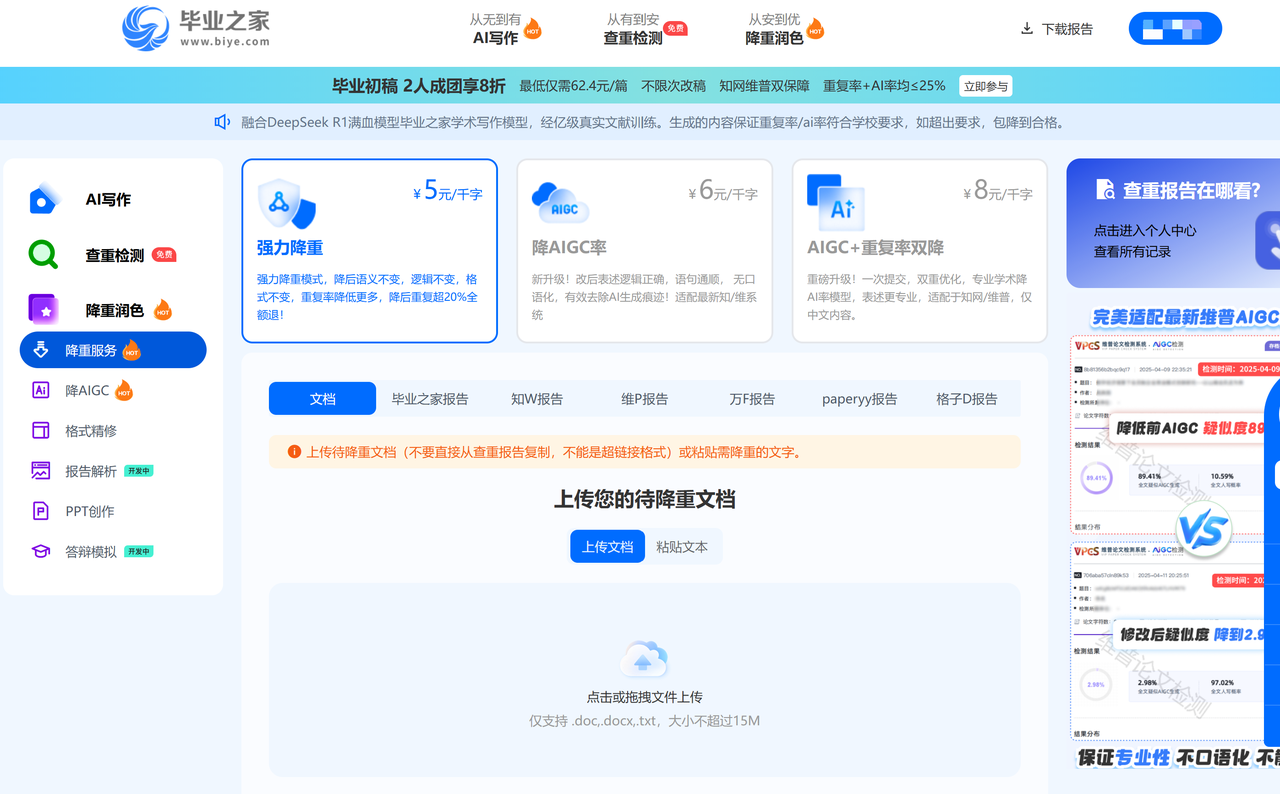
Task: Click the 立即参与 button
Action: [x=985, y=86]
